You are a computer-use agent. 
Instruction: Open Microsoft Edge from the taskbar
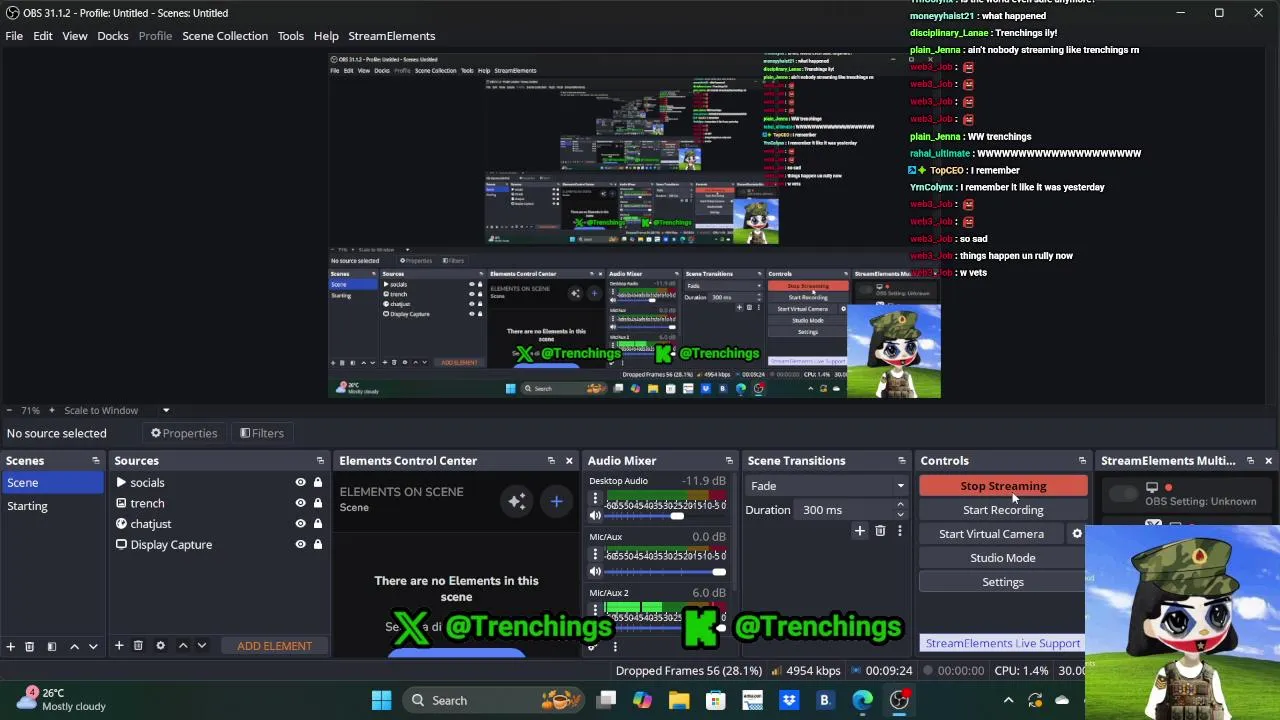[862, 700]
